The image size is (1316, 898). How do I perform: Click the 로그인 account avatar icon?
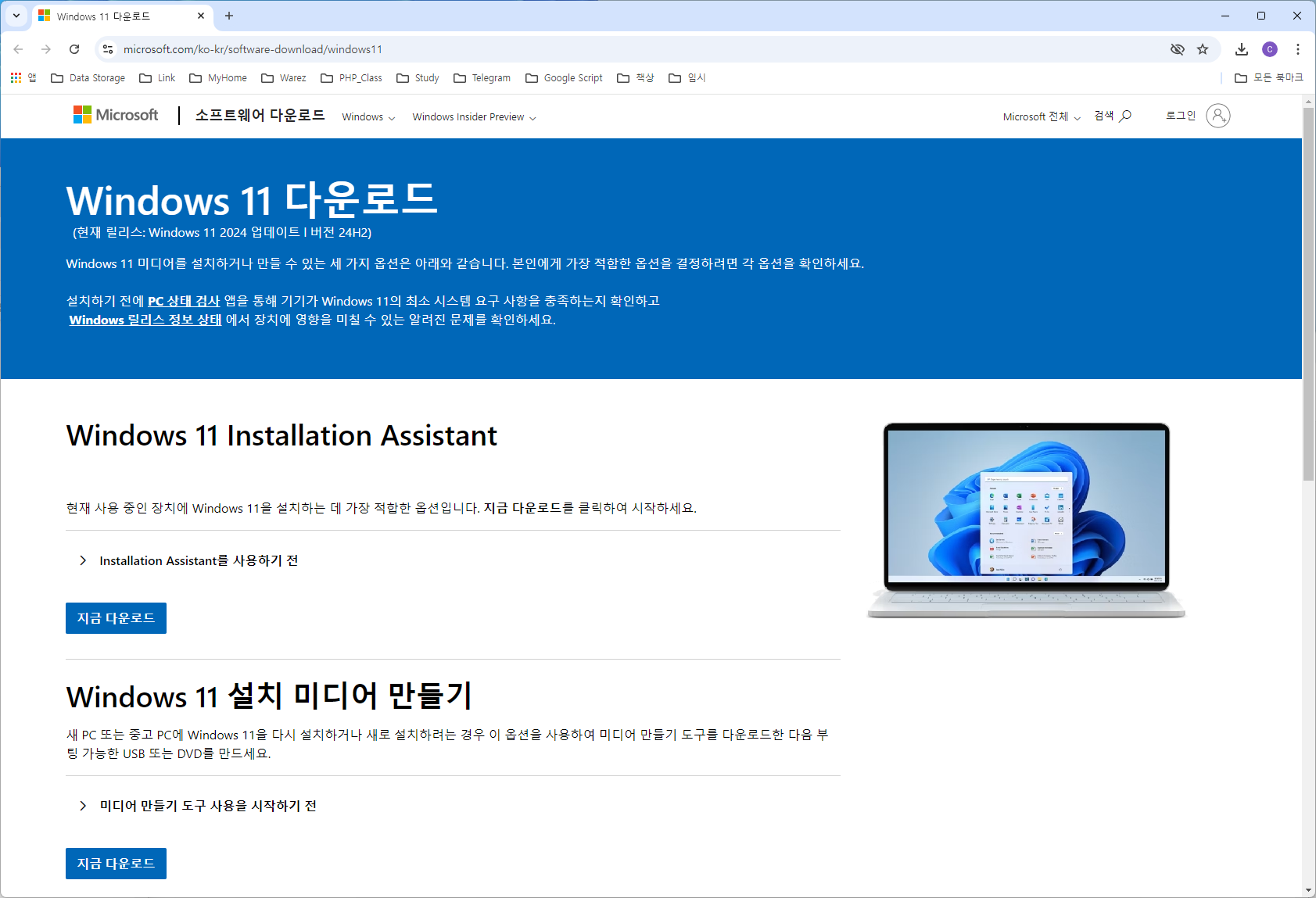point(1217,116)
